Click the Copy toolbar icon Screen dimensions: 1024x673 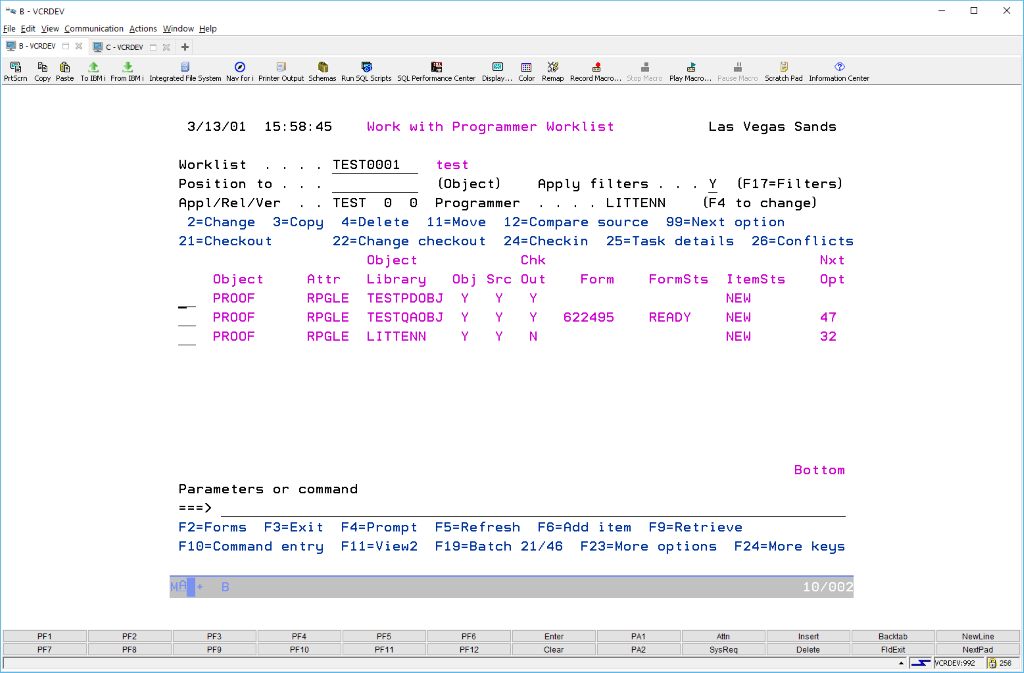42,71
